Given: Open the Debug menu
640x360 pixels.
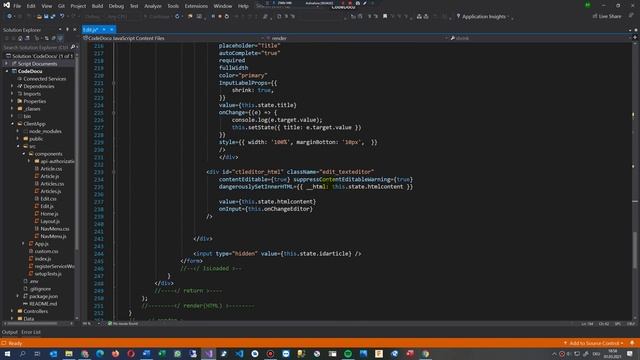Looking at the screenshot, I should [x=116, y=6].
